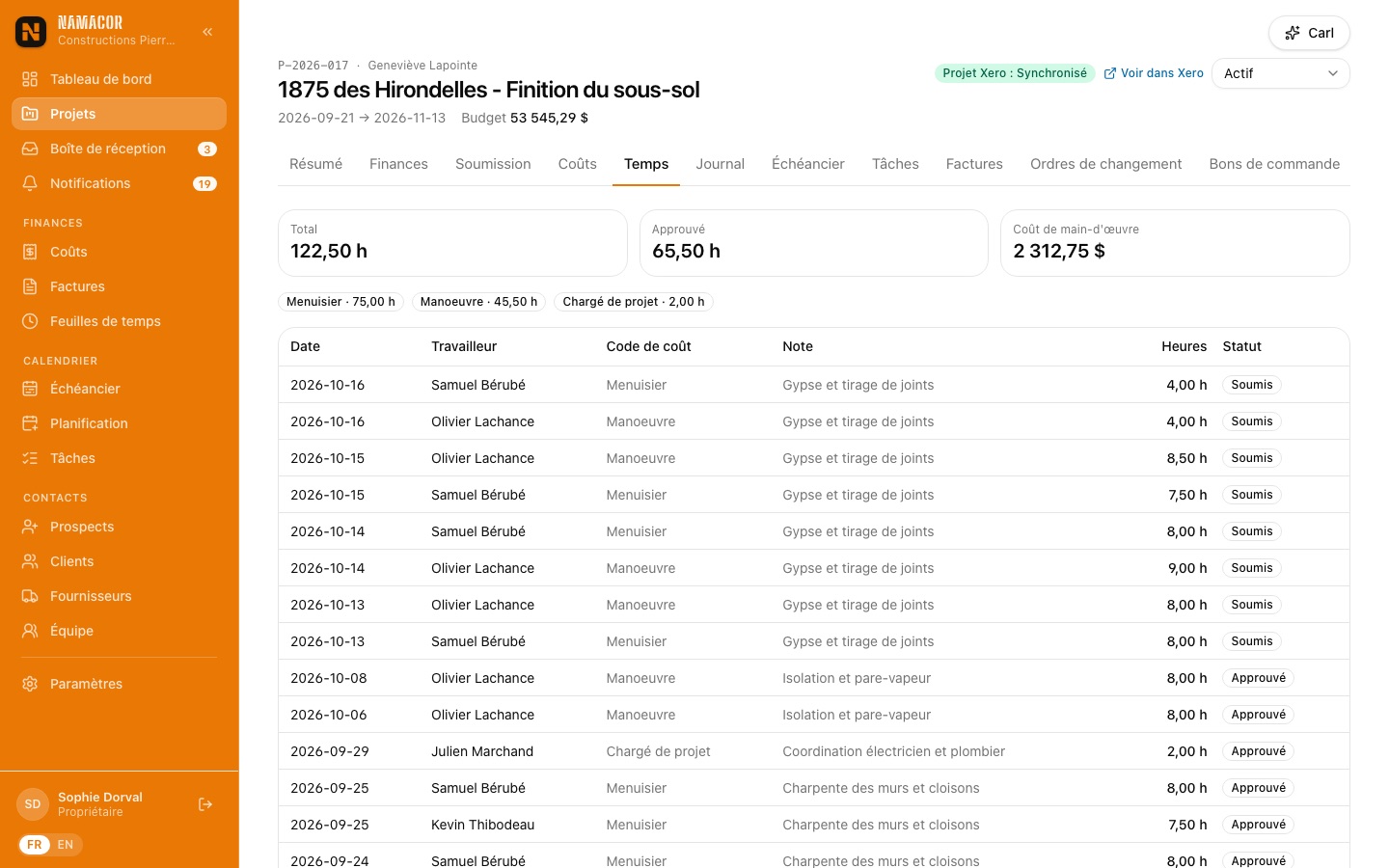Open the Actif status dropdown
Image resolution: width=1389 pixels, height=868 pixels.
pyautogui.click(x=1280, y=73)
